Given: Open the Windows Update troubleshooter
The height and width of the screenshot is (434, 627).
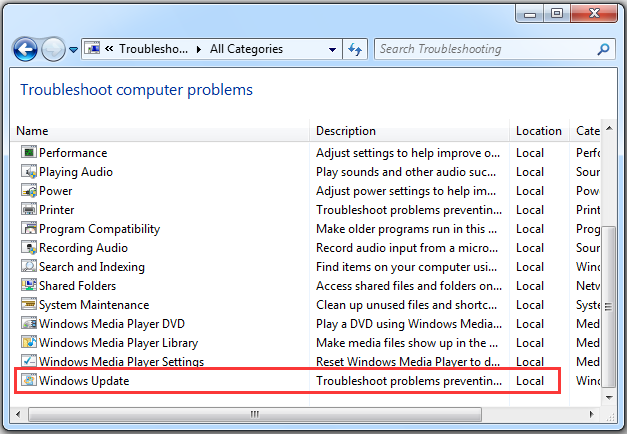Looking at the screenshot, I should (x=84, y=380).
